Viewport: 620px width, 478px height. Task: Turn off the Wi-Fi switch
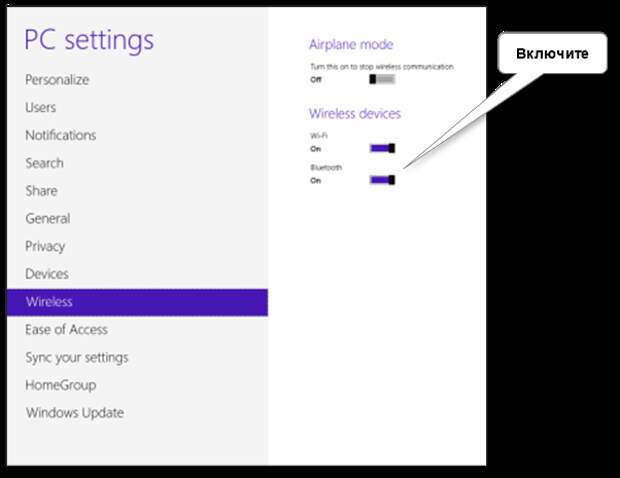[382, 148]
